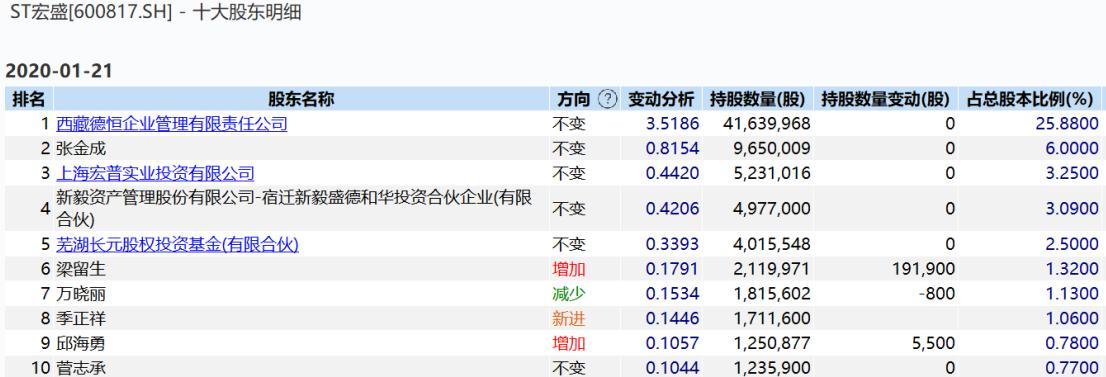The image size is (1106, 377).
Task: Click the 持股数量变动(股) column header
Action: 885,99
